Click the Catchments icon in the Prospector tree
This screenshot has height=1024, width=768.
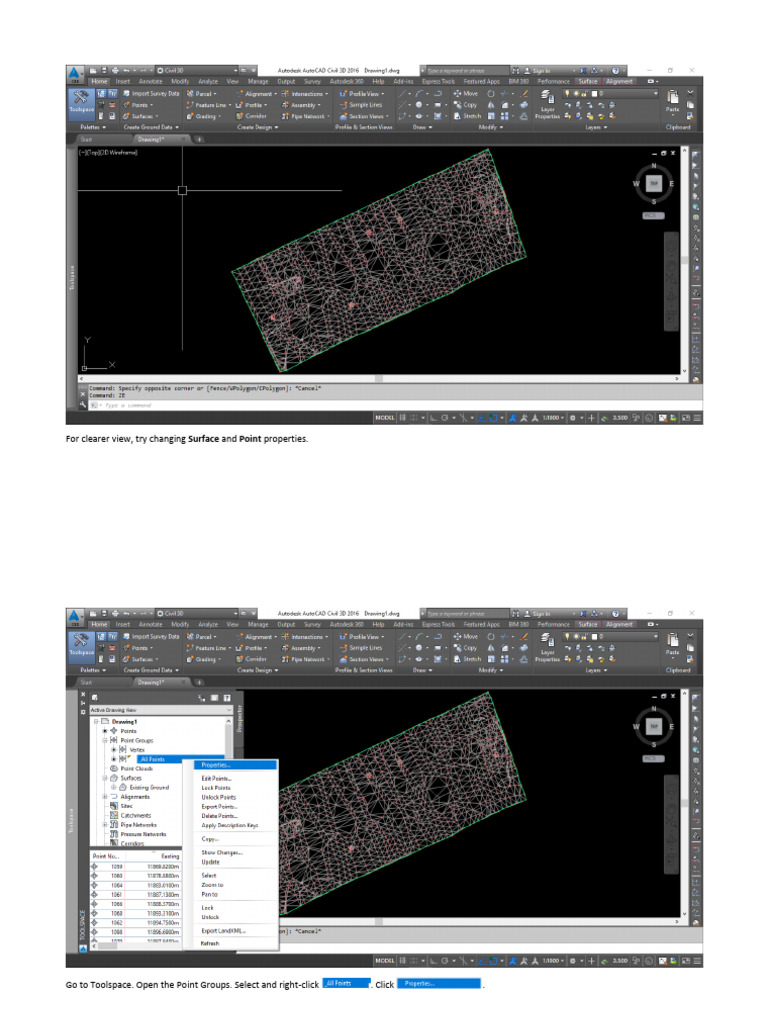pos(114,815)
